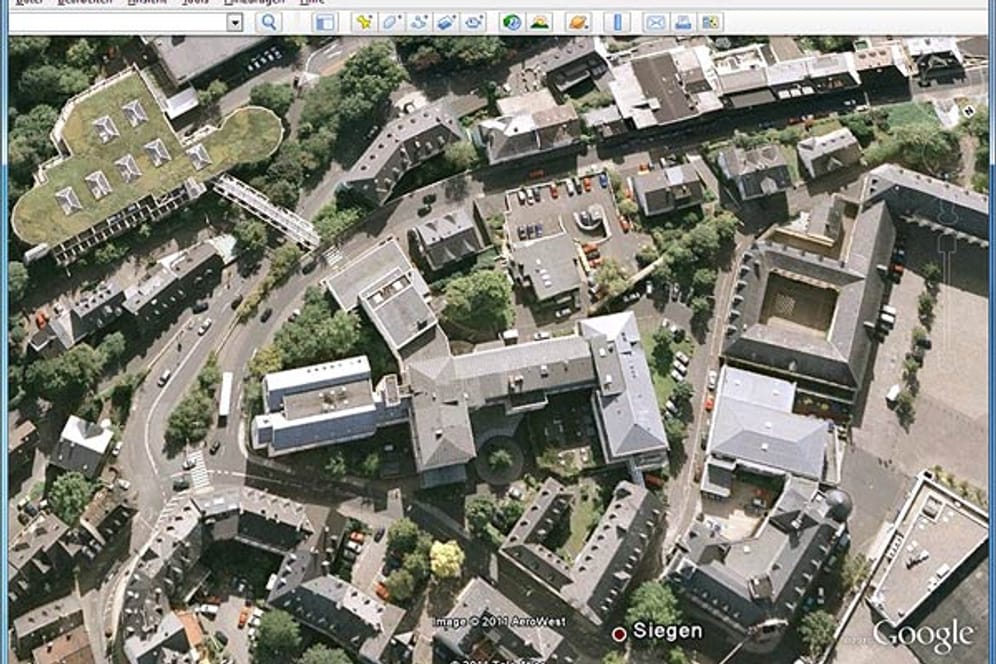Image resolution: width=996 pixels, height=664 pixels.
Task: Open the Ansicht menu
Action: [147, 2]
